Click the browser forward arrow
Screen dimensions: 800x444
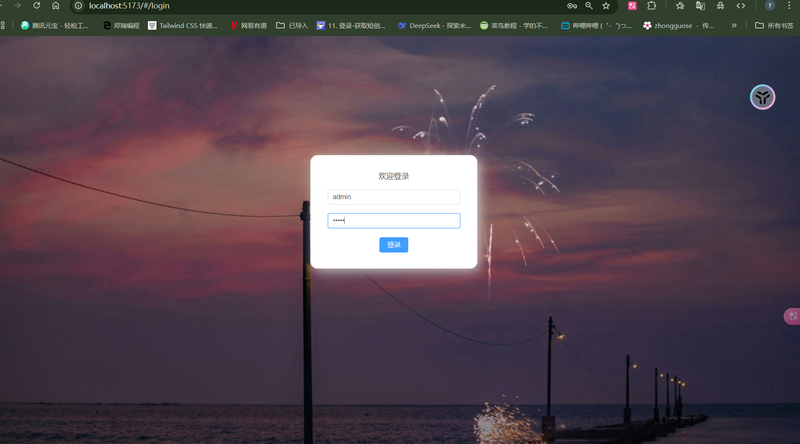(18, 6)
